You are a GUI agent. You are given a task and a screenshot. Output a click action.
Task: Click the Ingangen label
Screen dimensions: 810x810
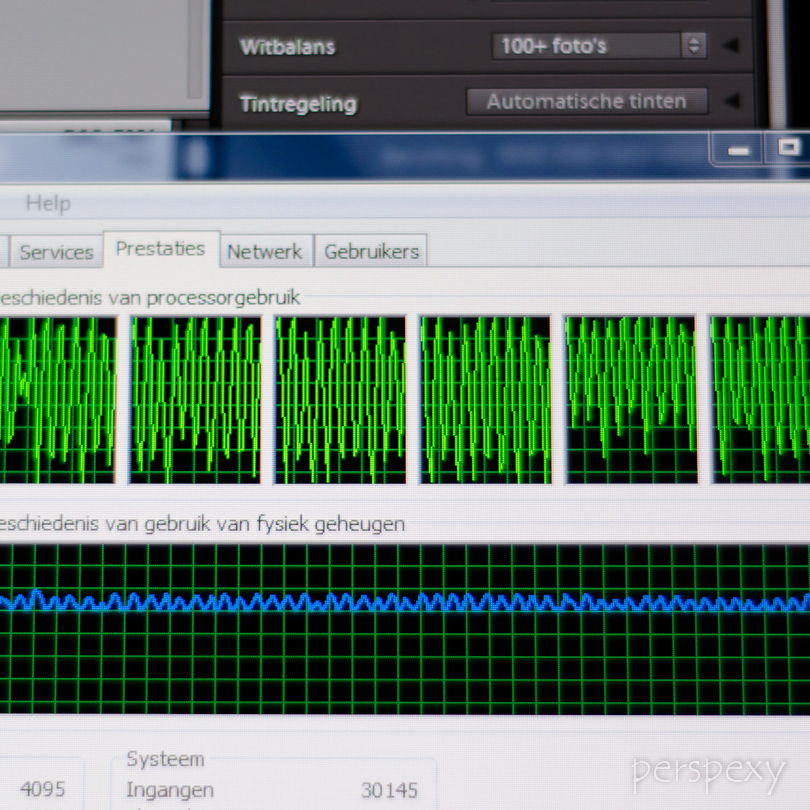click(x=170, y=790)
